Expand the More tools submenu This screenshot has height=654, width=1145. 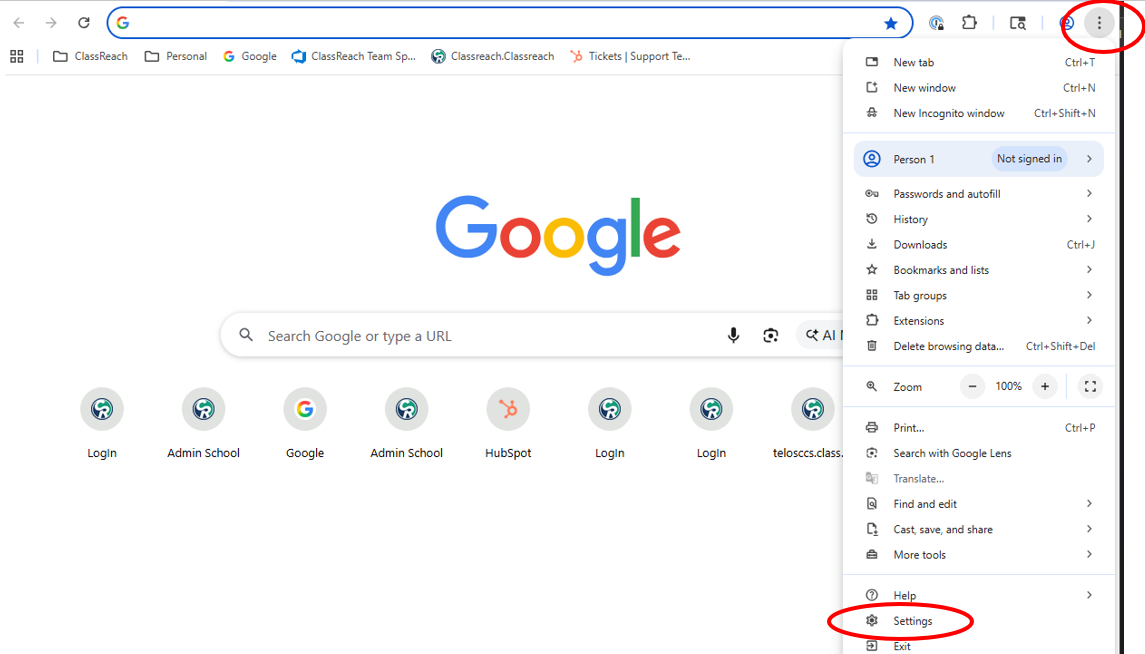click(919, 554)
